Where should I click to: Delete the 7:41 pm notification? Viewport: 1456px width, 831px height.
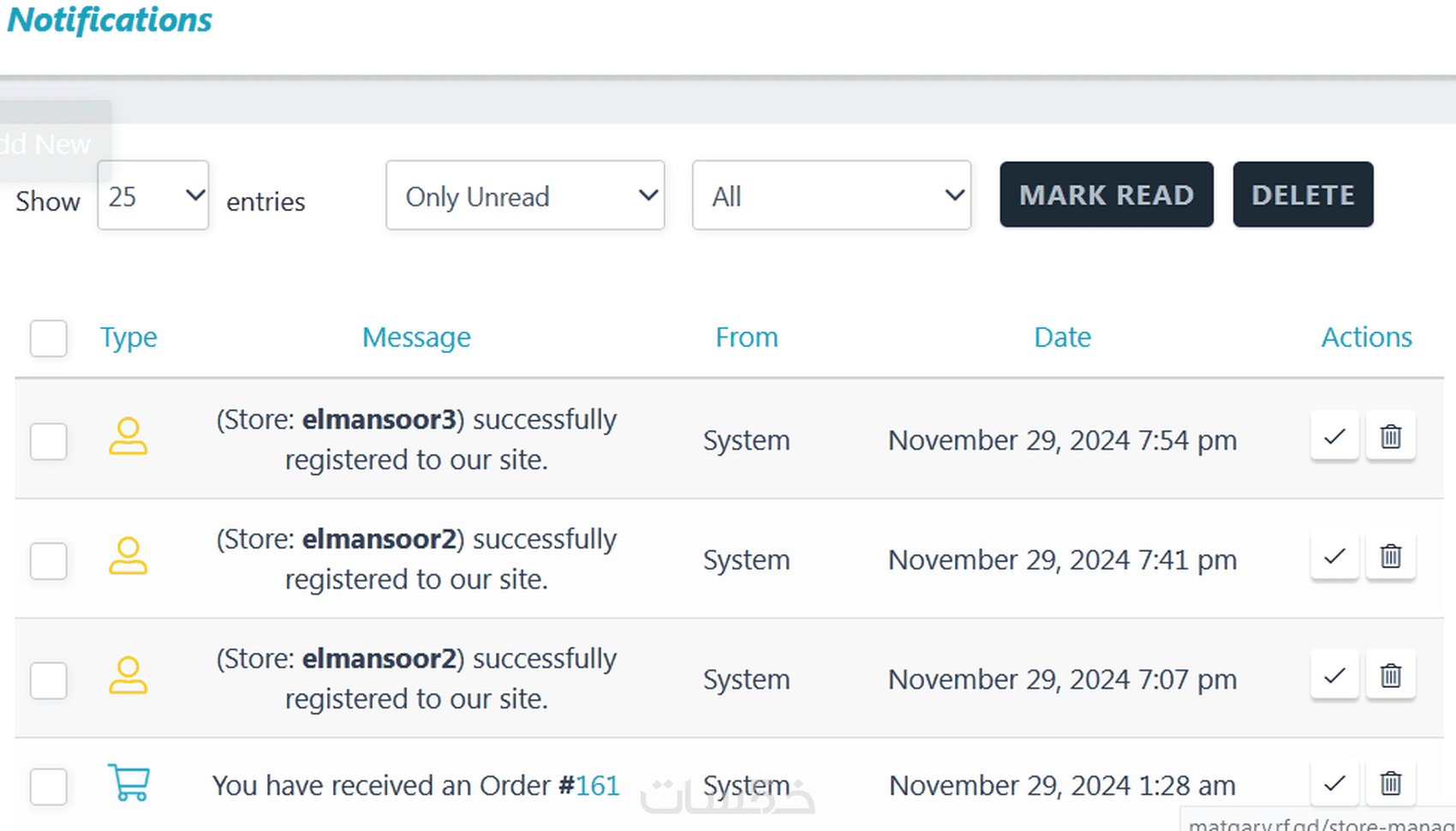pos(1390,557)
